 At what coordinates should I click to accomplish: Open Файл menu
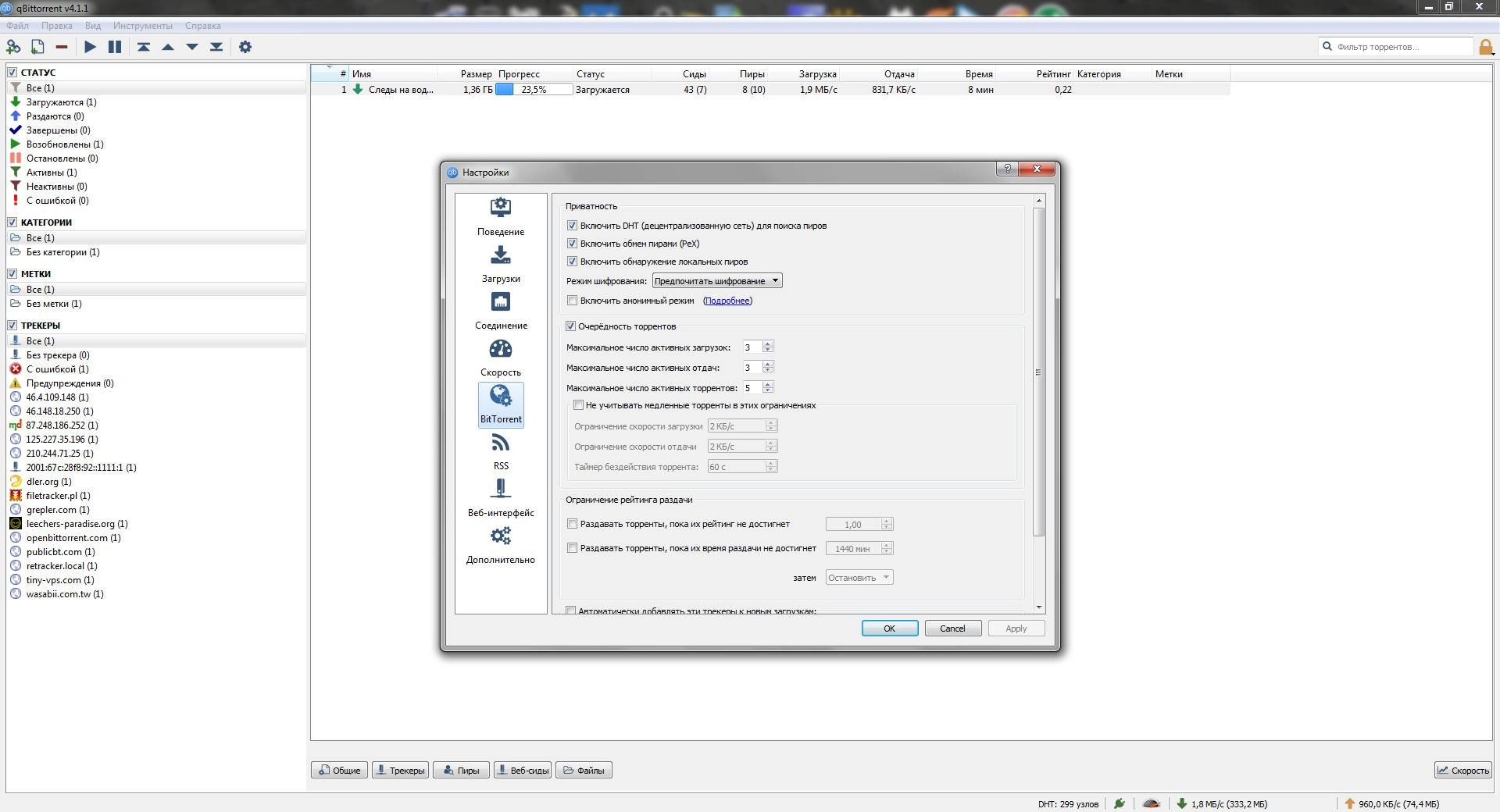tap(17, 26)
